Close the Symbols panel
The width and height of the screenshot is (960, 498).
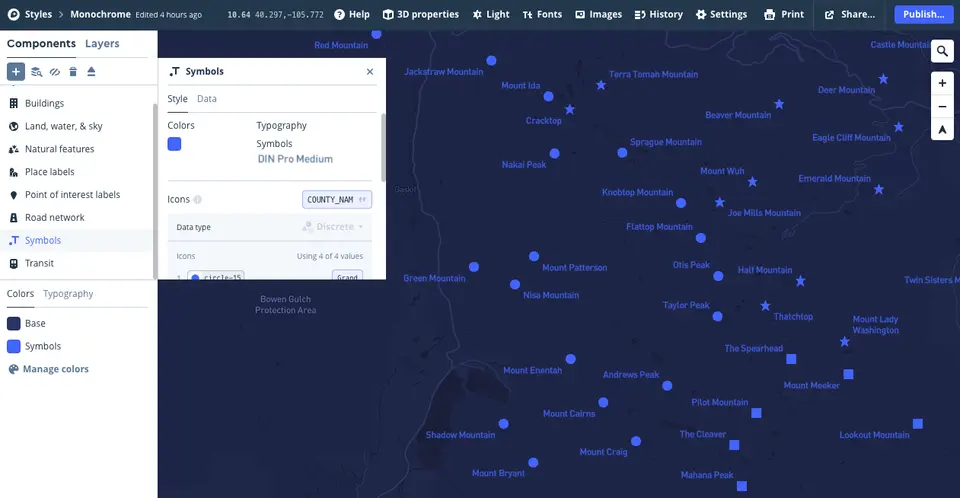(370, 72)
